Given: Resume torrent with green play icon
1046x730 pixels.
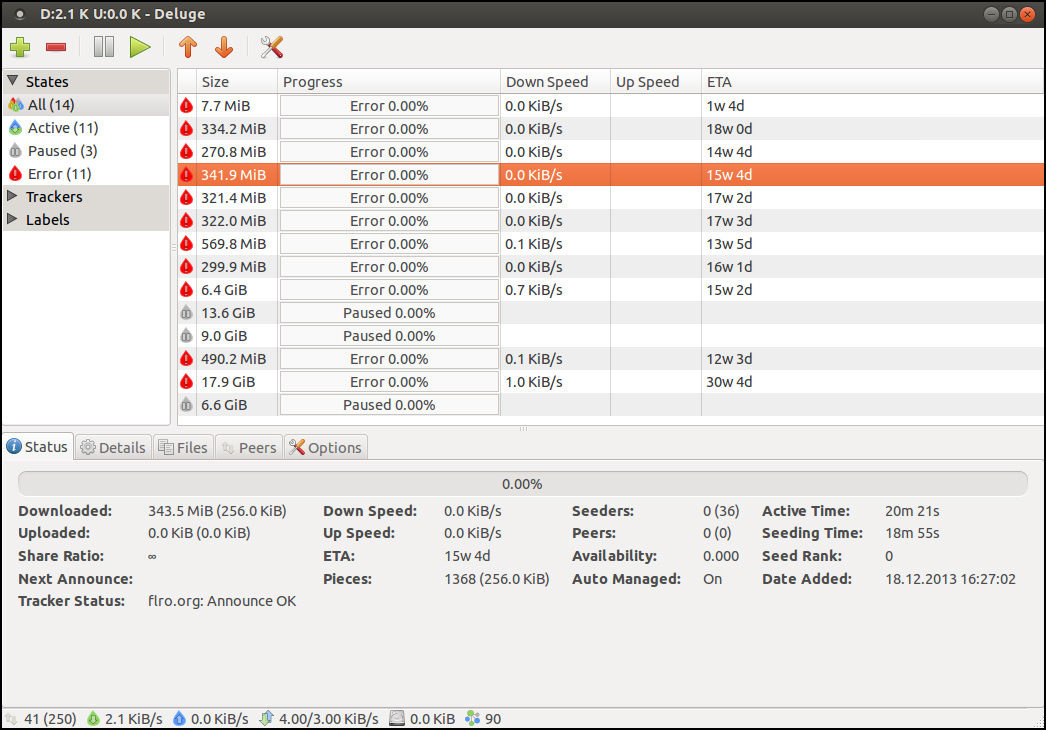Looking at the screenshot, I should point(140,47).
